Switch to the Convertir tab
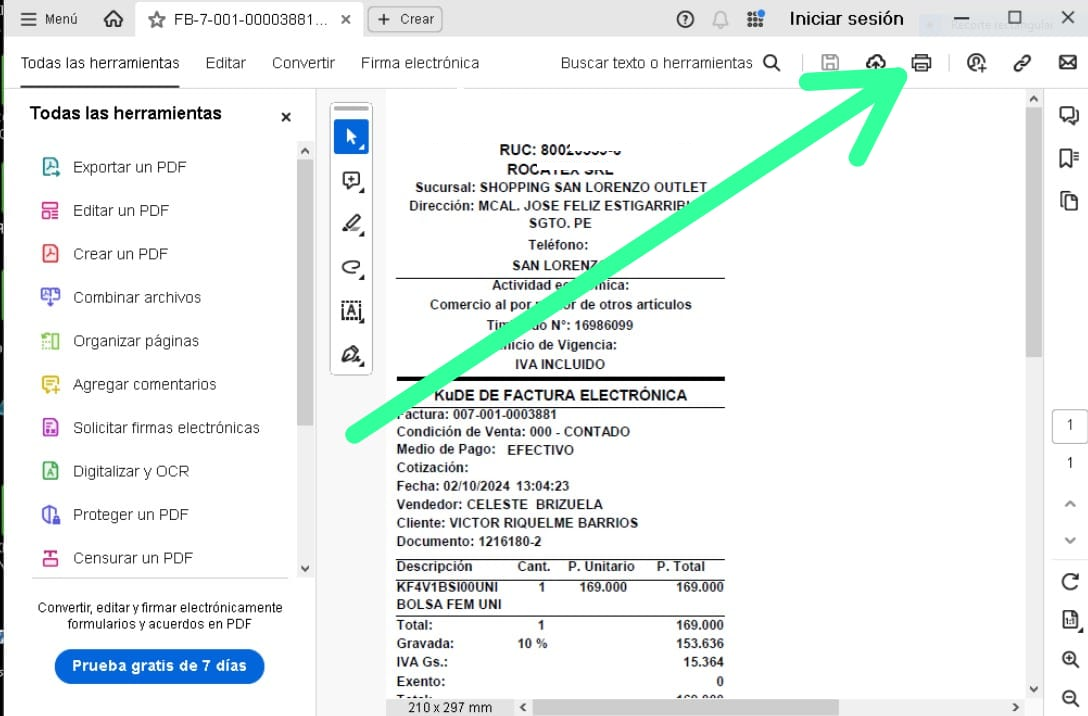 click(303, 63)
